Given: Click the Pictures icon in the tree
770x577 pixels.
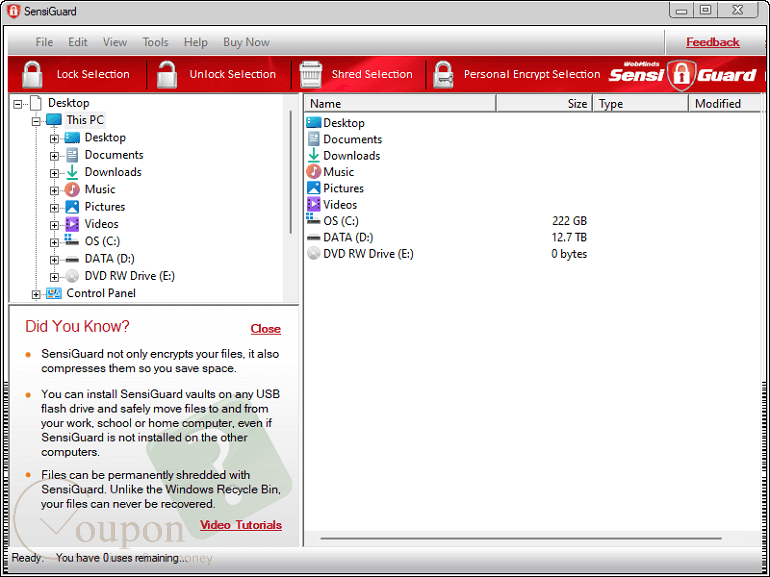Looking at the screenshot, I should coord(72,207).
